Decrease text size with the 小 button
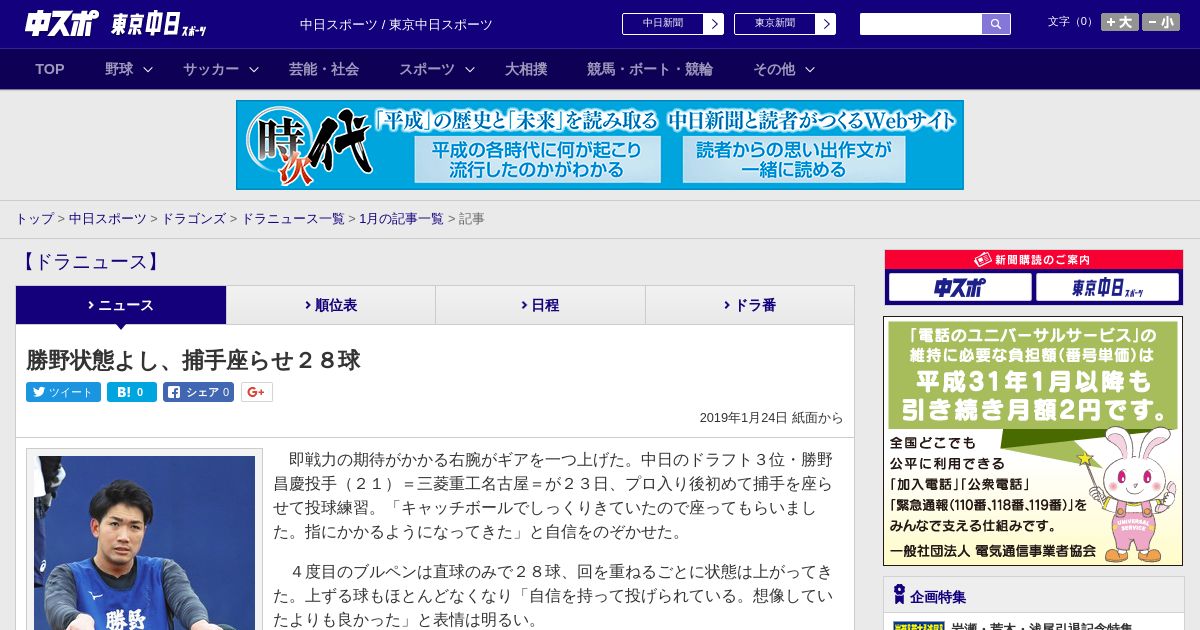The image size is (1200, 630). [1161, 22]
